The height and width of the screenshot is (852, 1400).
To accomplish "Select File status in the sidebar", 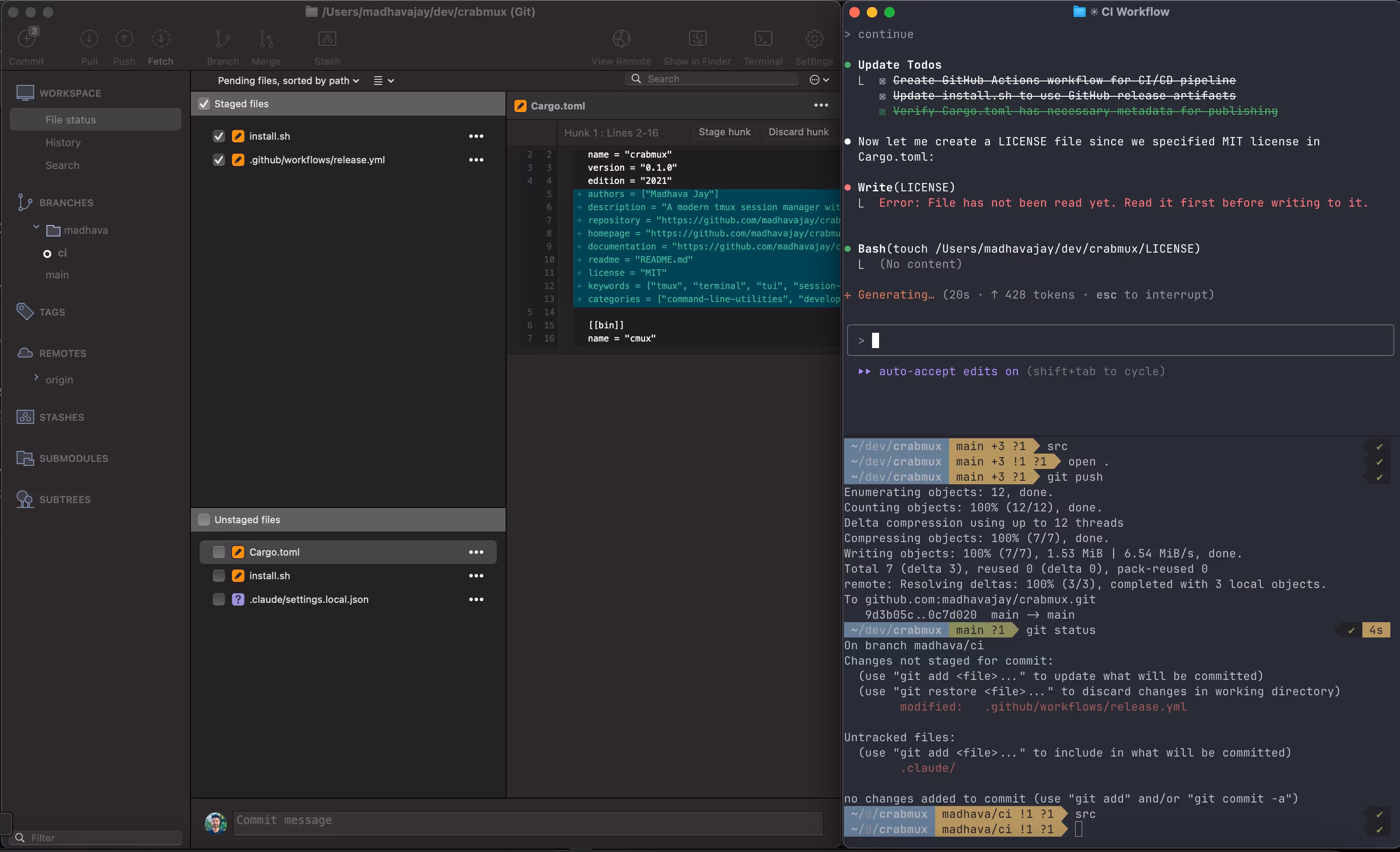I will point(95,120).
